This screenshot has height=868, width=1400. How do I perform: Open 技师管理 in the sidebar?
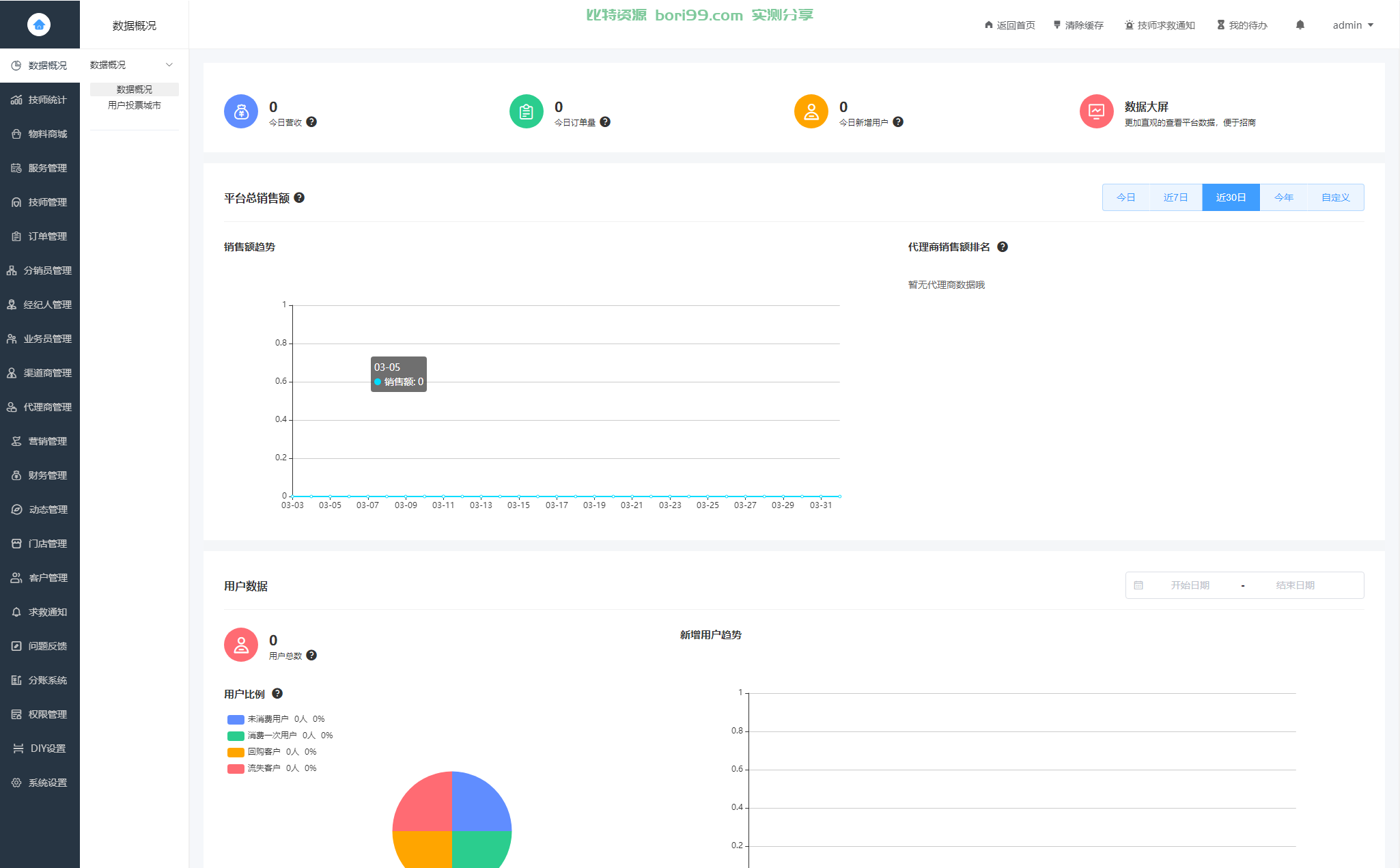[x=40, y=202]
